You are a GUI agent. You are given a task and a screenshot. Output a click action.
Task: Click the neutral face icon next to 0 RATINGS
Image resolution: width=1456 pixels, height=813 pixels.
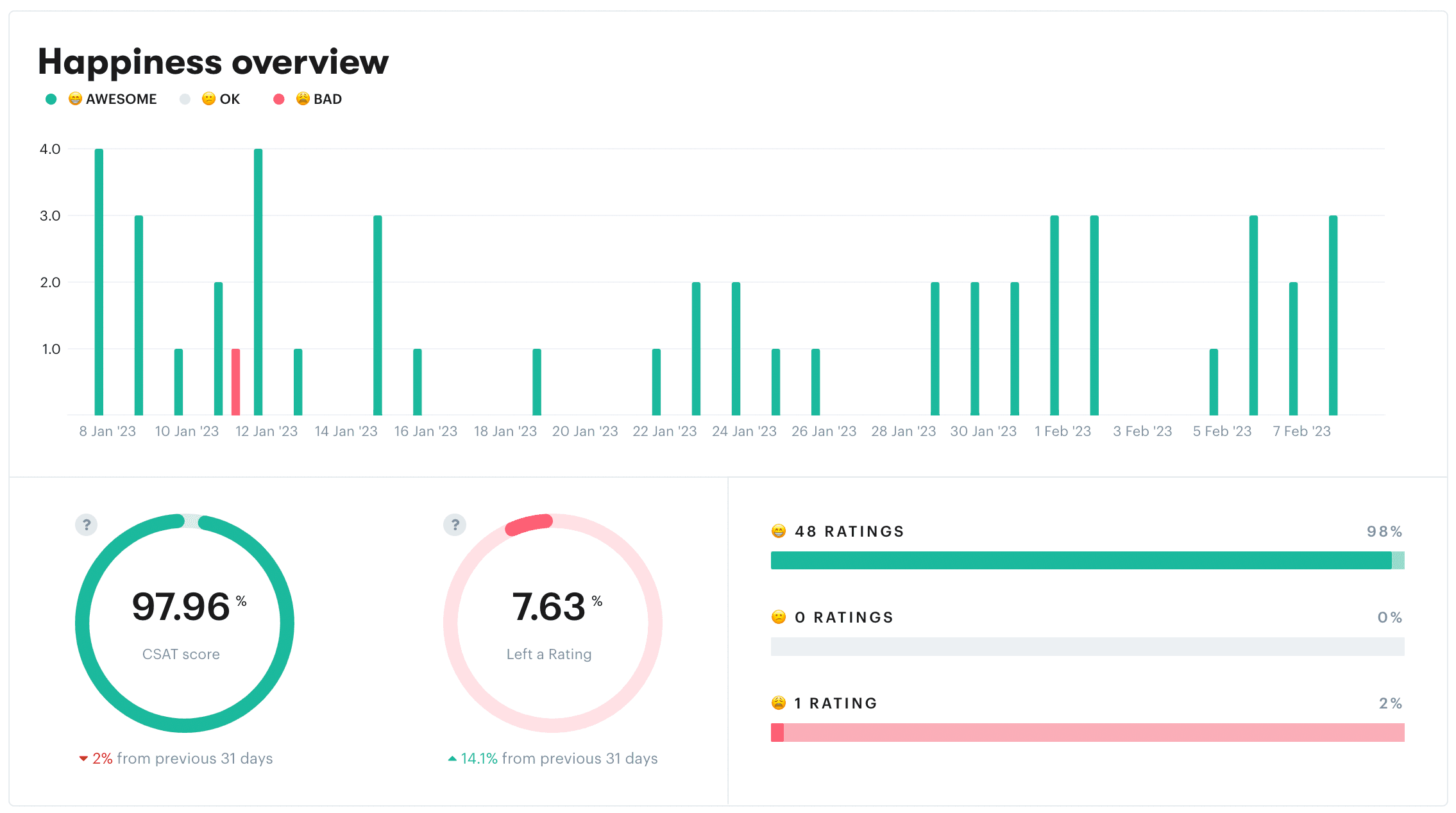click(777, 617)
